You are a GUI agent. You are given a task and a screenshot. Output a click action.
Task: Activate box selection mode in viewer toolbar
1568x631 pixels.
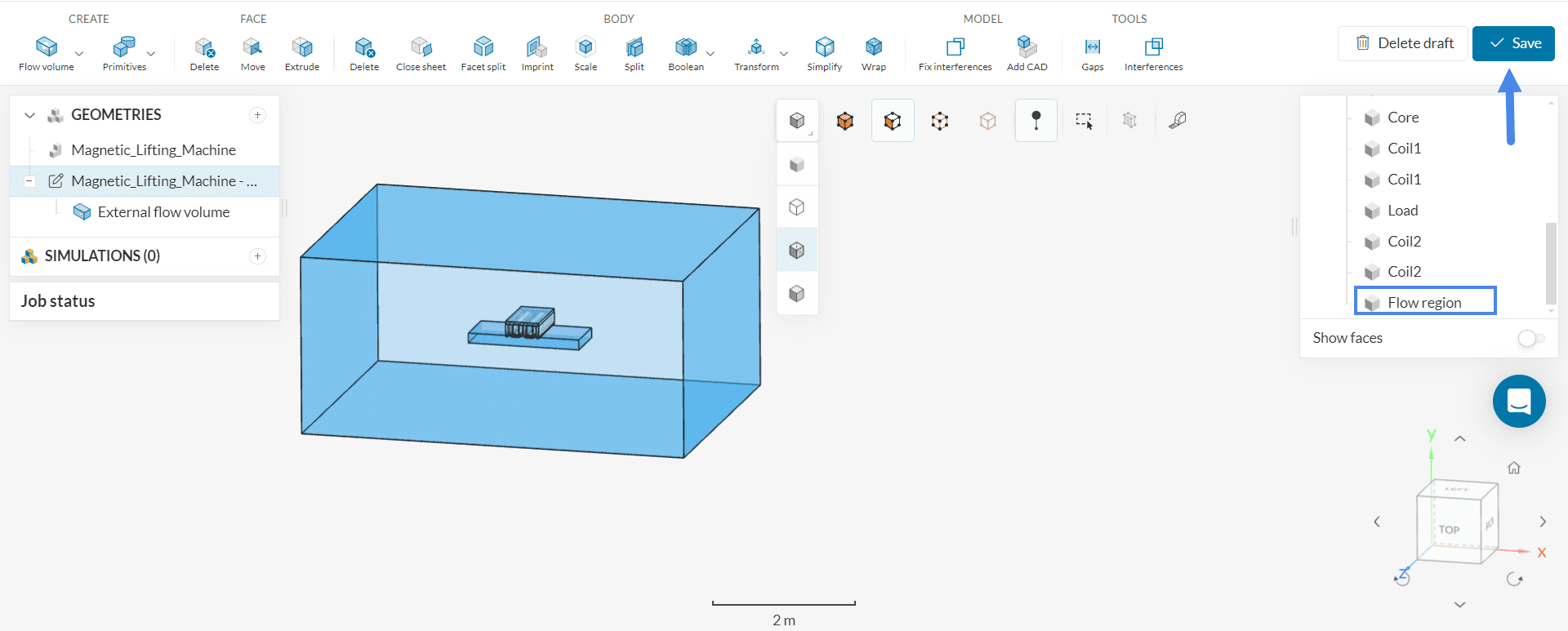coord(1084,121)
